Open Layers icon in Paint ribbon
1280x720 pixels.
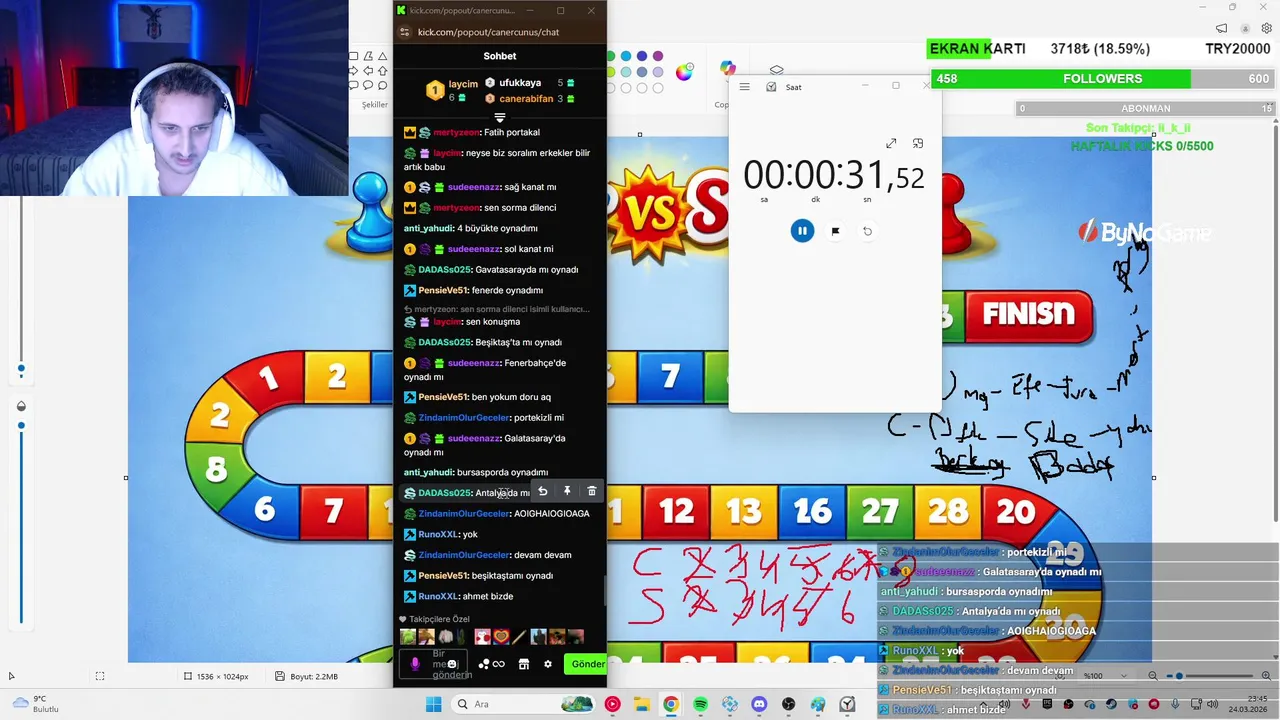click(x=777, y=70)
